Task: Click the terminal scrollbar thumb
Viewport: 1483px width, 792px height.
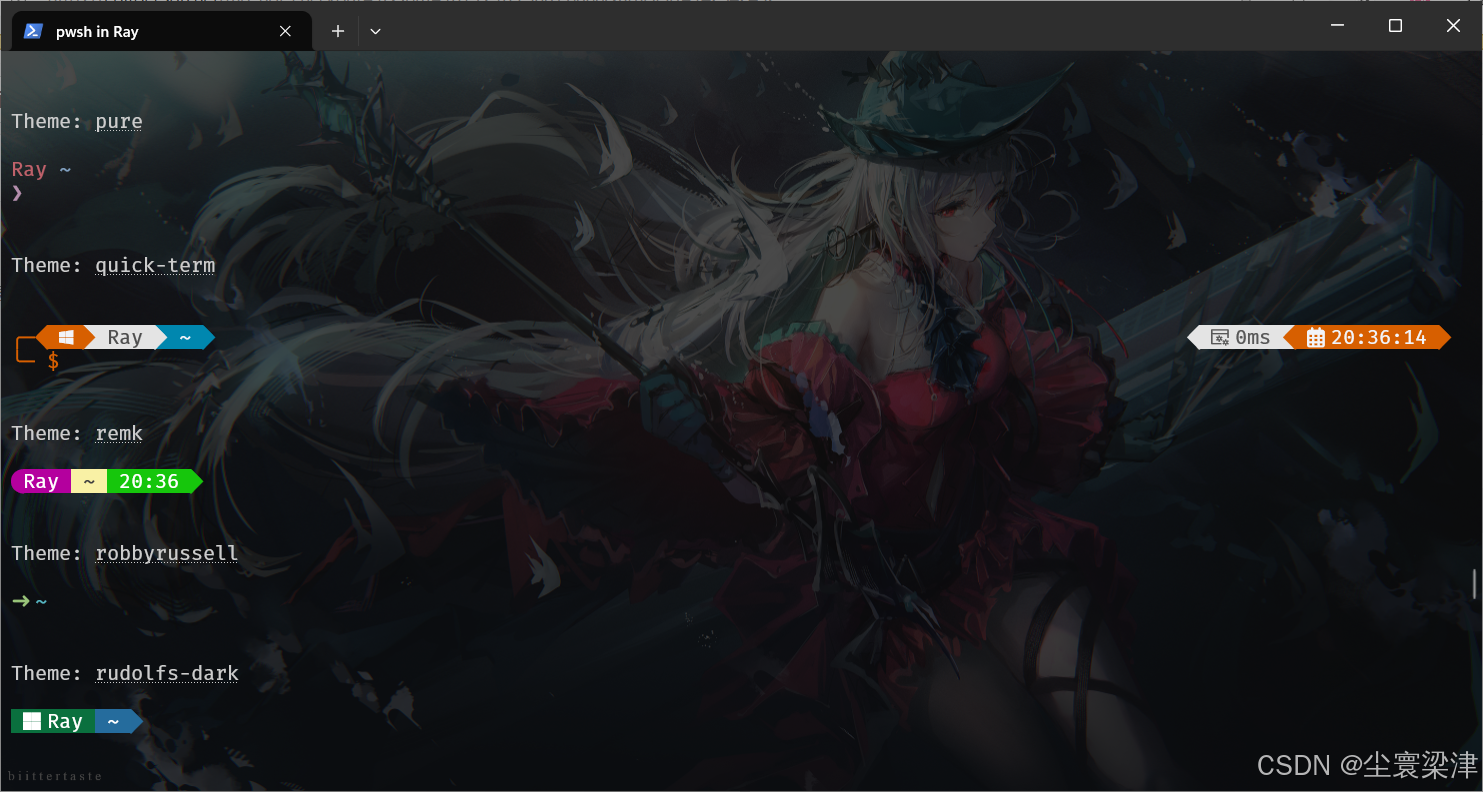Action: (x=1475, y=585)
